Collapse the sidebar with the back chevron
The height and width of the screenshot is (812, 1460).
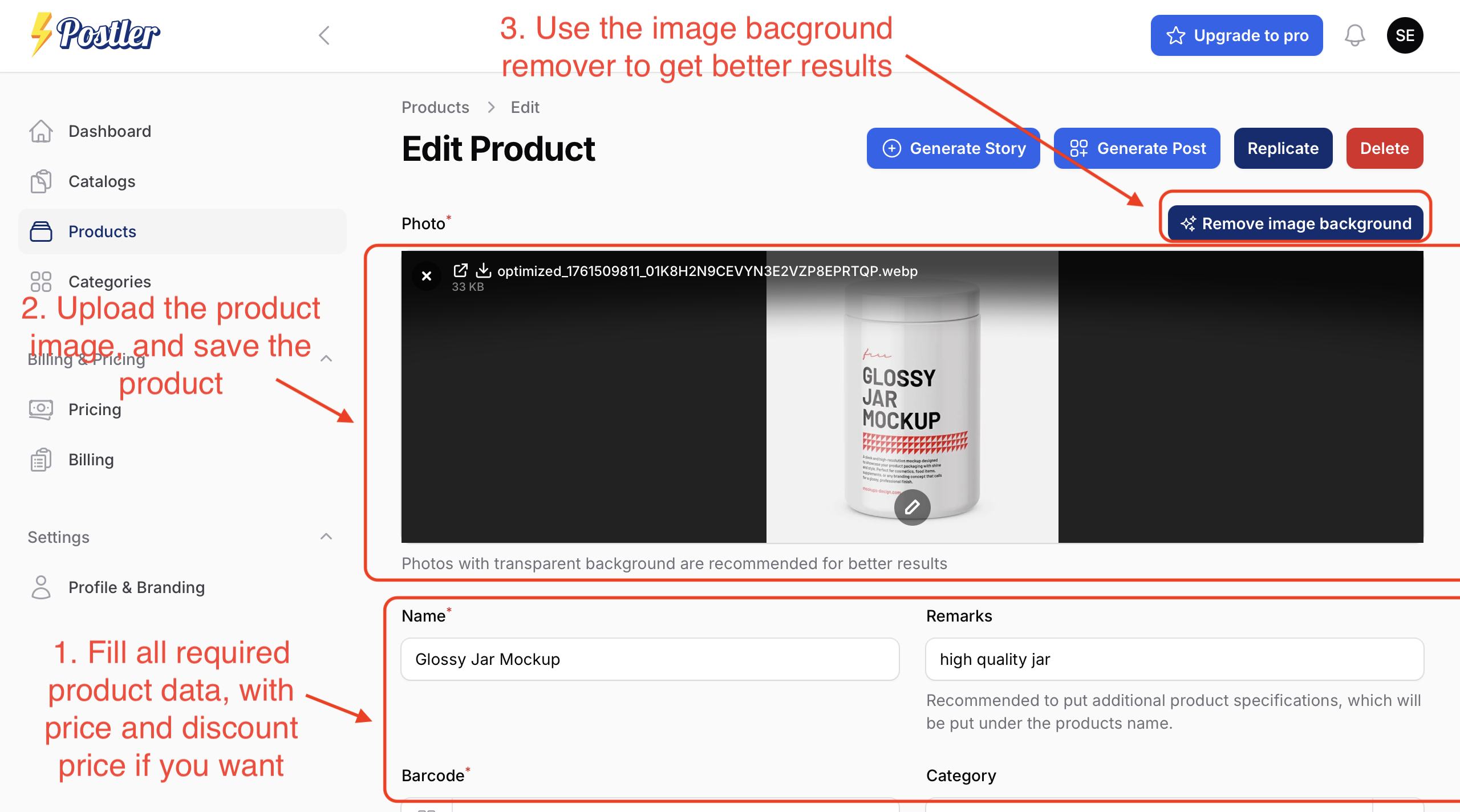[323, 35]
